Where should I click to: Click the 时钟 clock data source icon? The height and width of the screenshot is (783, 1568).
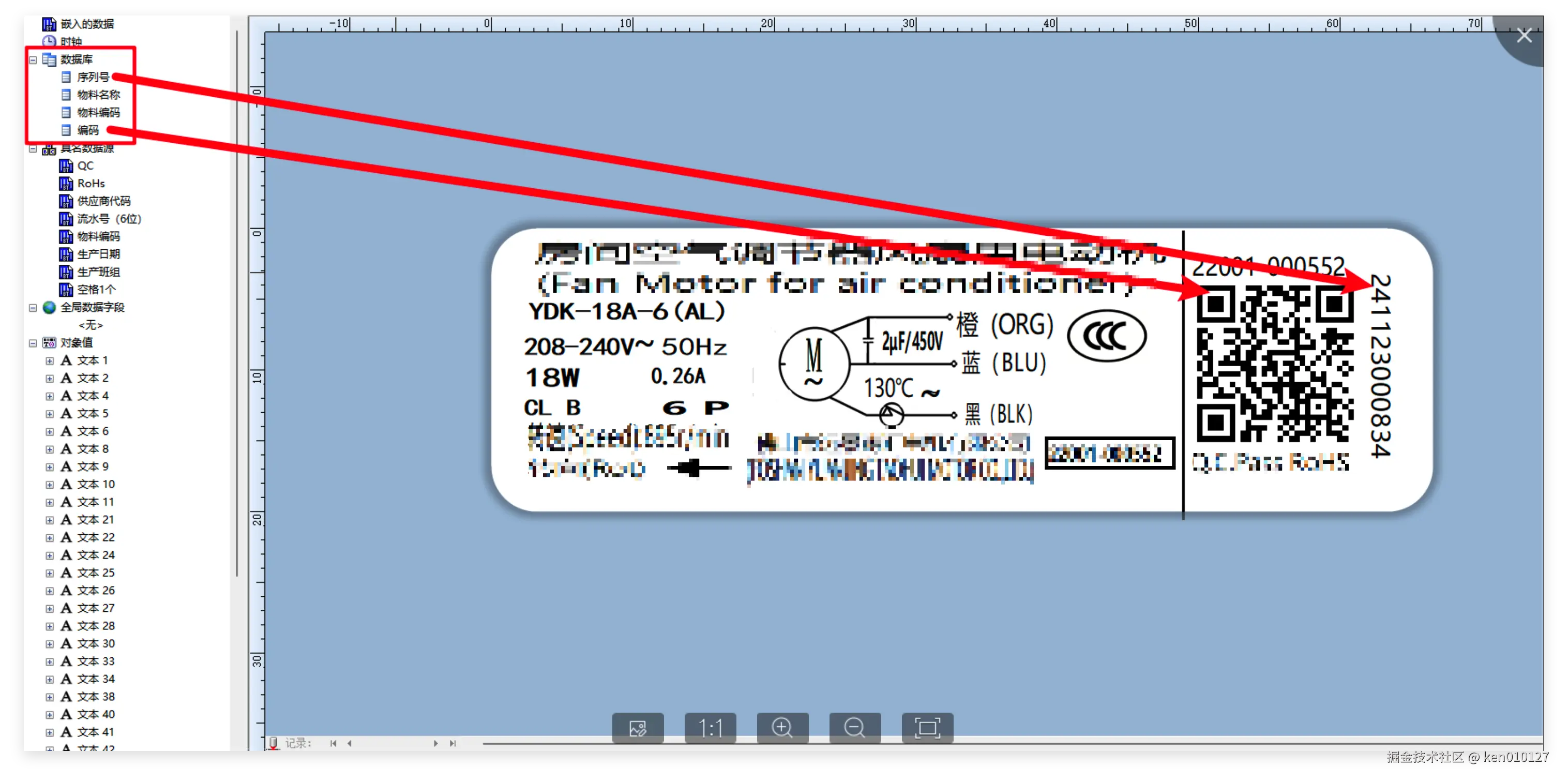[x=48, y=41]
